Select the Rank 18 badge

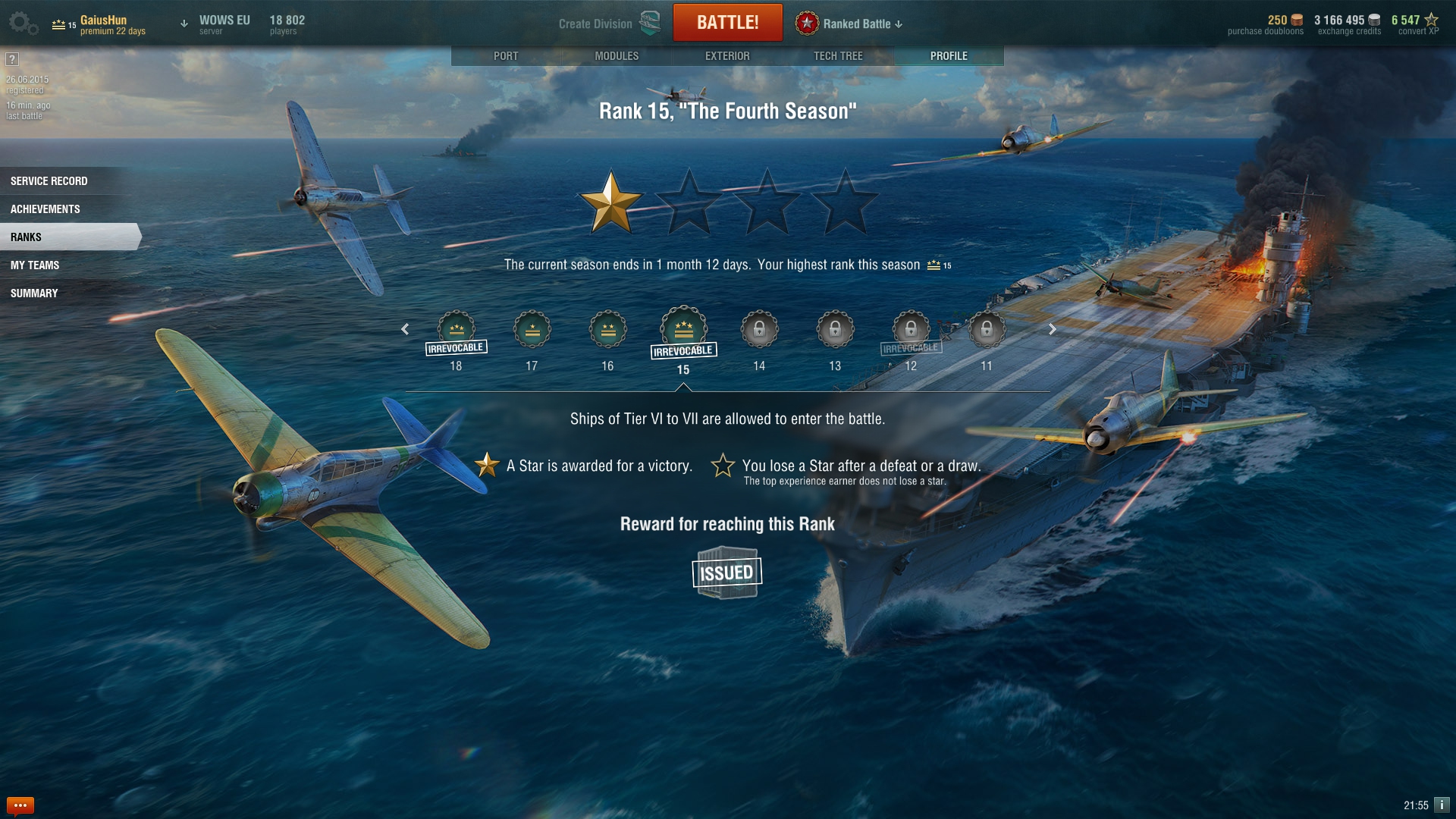pyautogui.click(x=456, y=330)
